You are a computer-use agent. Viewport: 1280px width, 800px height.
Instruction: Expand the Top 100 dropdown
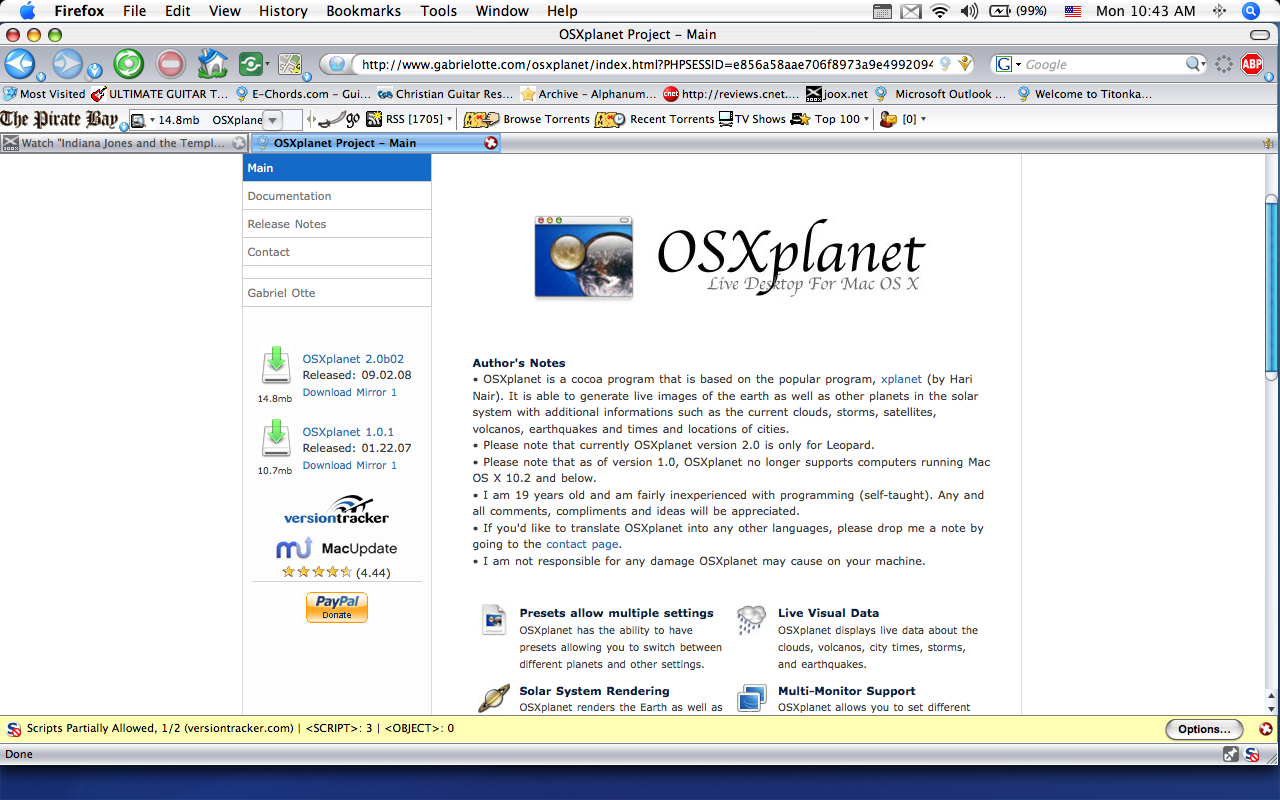tap(866, 120)
